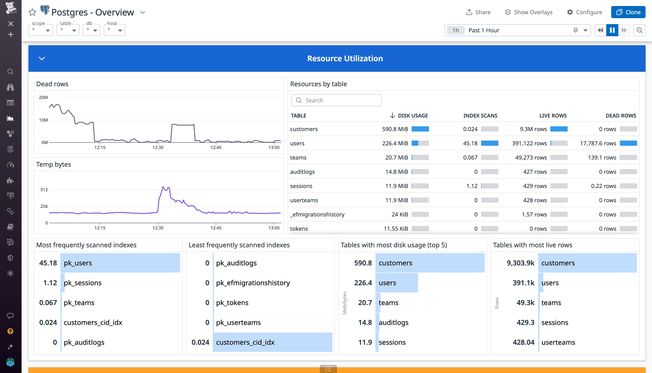This screenshot has width=652, height=373.
Task: Select the tokens row in Resources table
Action: pos(464,228)
